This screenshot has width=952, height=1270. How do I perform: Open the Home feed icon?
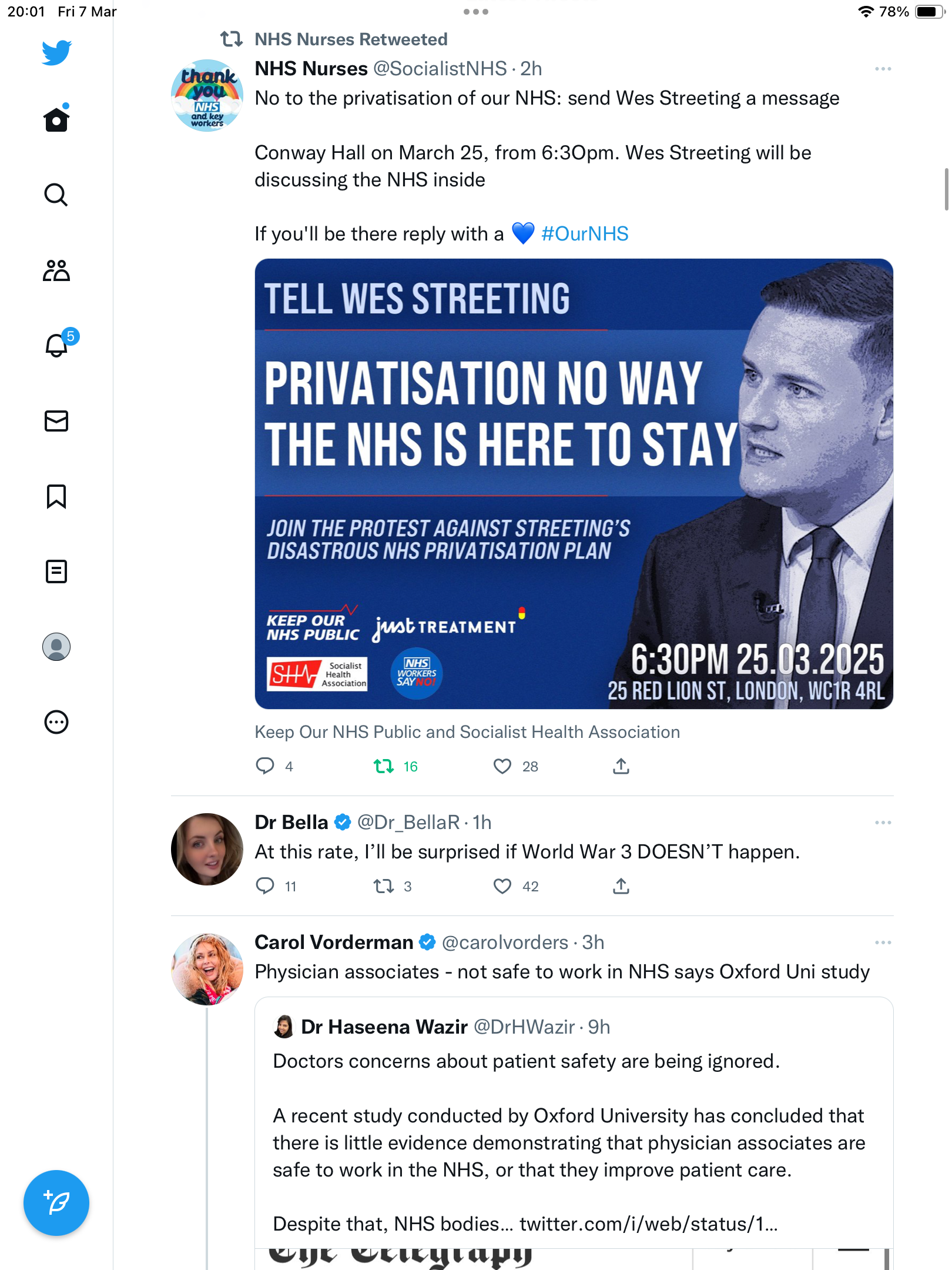56,119
